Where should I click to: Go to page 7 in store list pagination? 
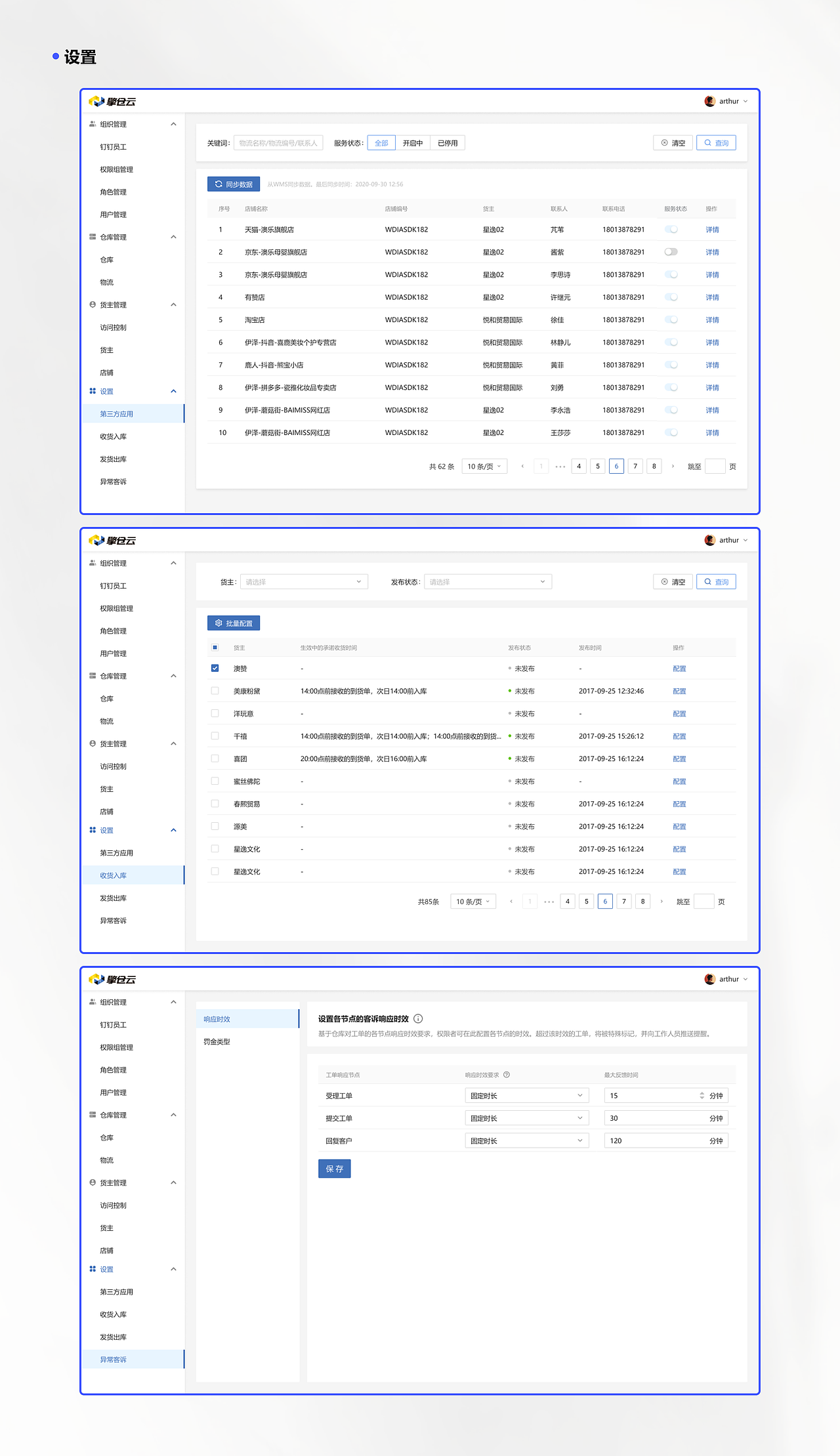tap(635, 467)
